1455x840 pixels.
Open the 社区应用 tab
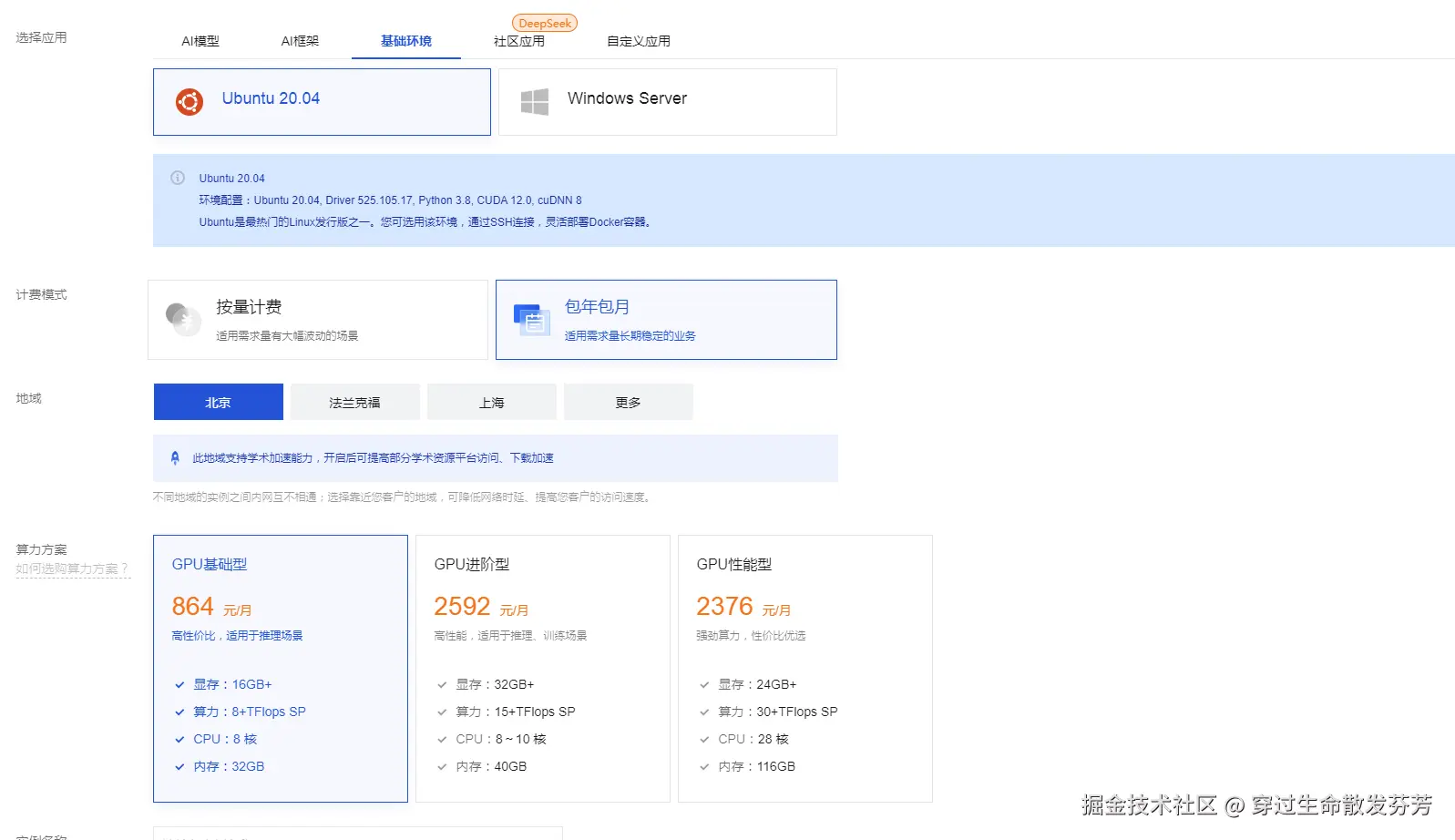tap(519, 41)
